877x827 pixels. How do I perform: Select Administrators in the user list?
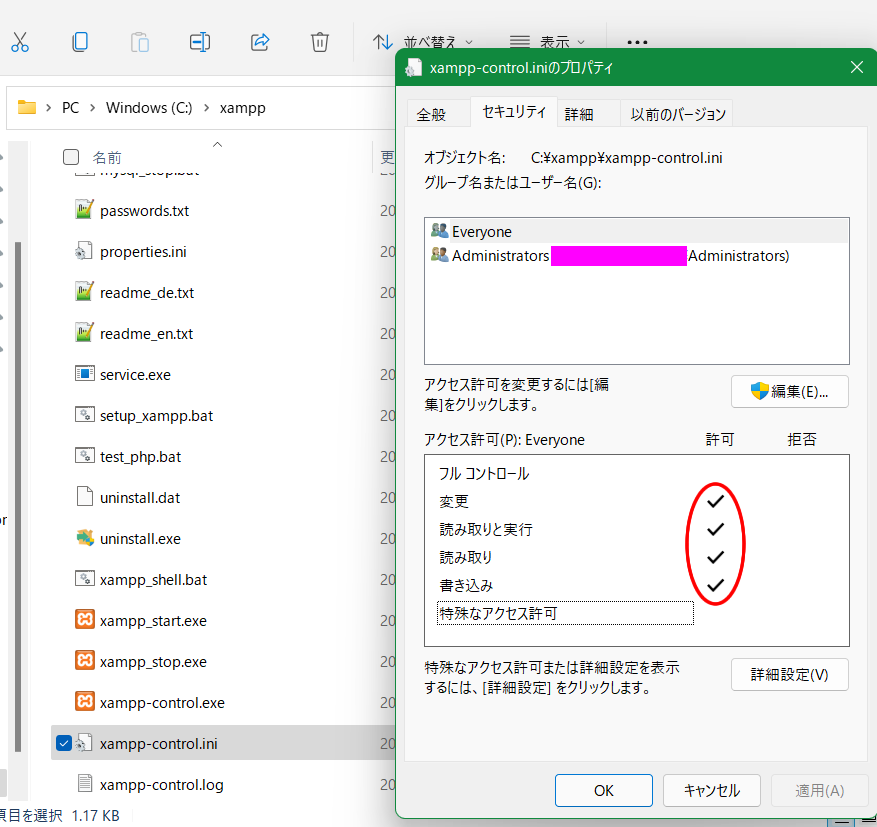[x=500, y=256]
